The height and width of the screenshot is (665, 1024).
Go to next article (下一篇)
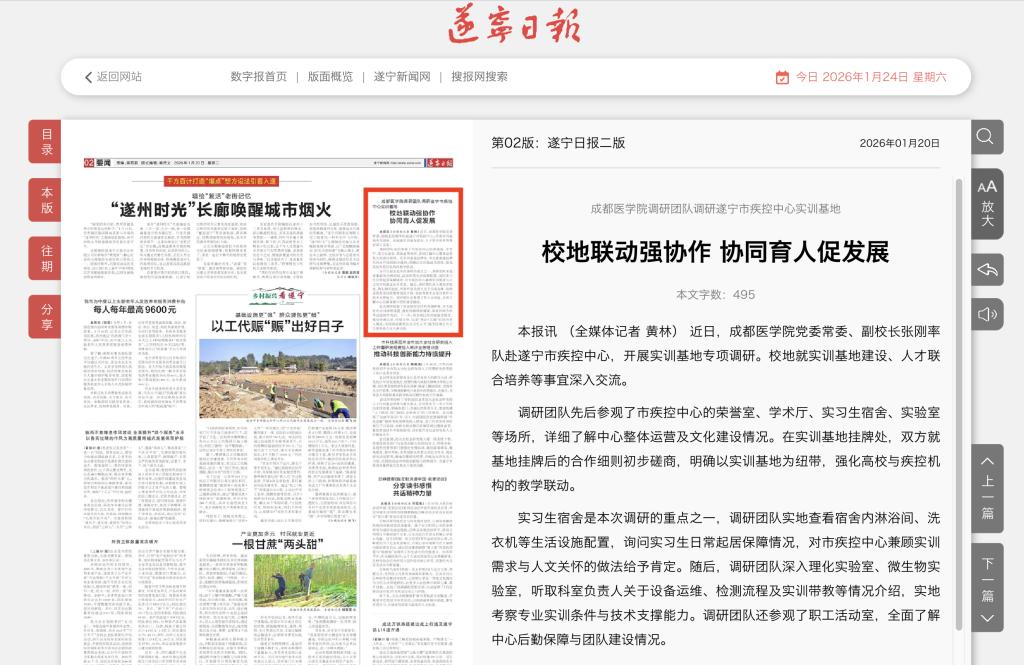pos(987,591)
